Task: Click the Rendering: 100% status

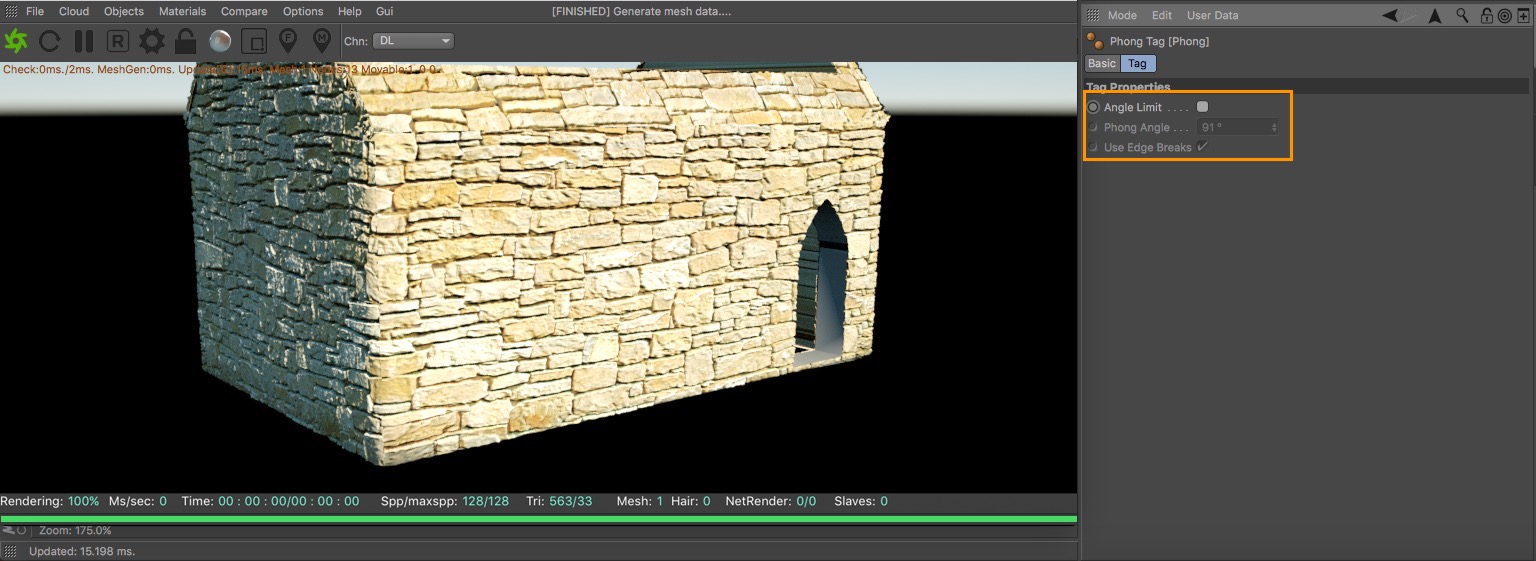Action: [50, 501]
